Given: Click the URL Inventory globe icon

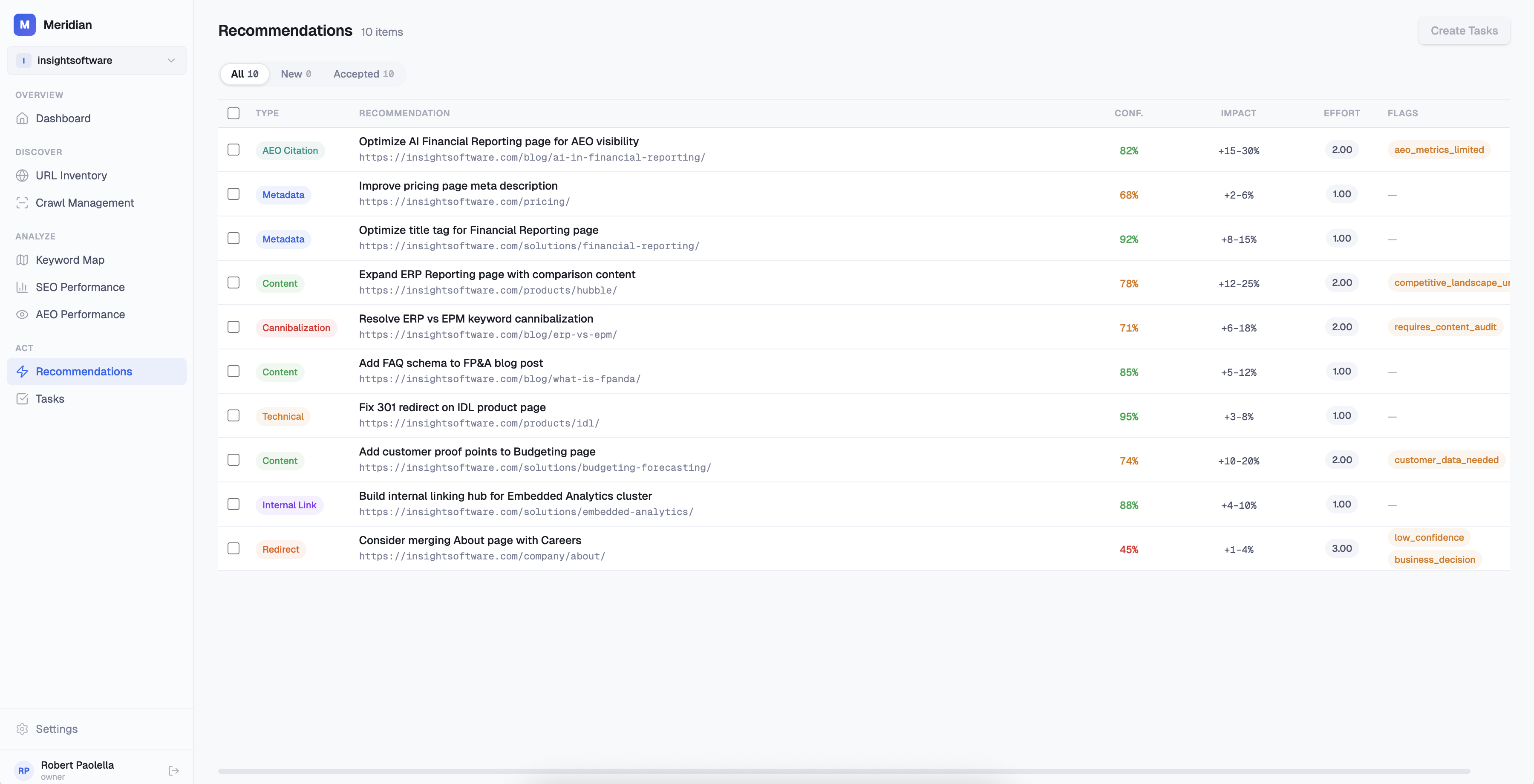Looking at the screenshot, I should pos(22,176).
